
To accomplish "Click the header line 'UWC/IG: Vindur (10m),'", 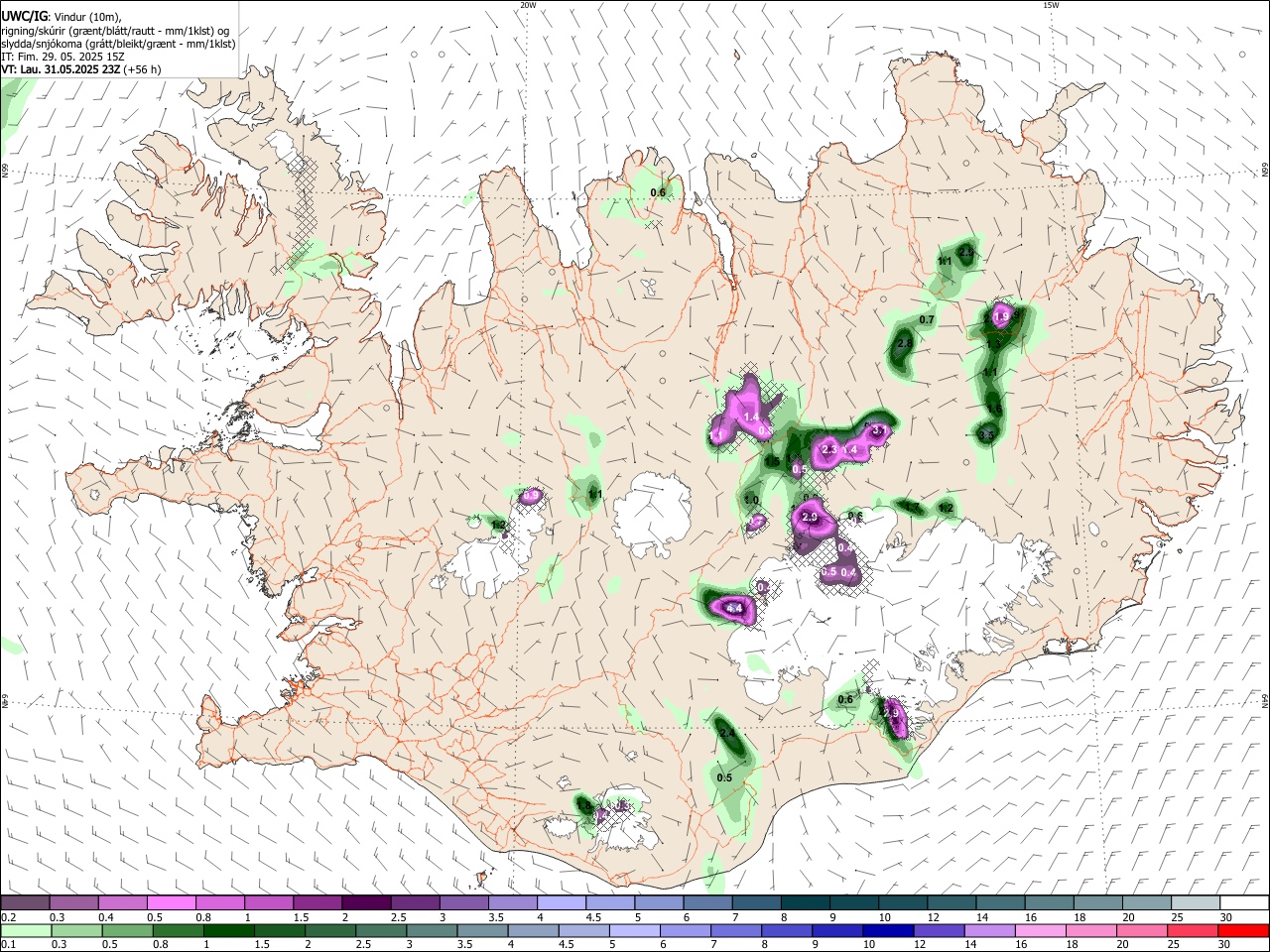I will 62,17.
